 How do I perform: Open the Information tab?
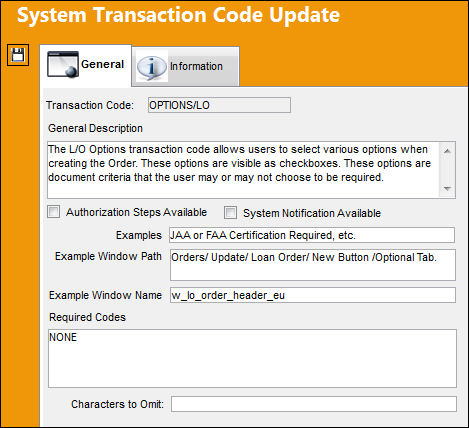186,66
